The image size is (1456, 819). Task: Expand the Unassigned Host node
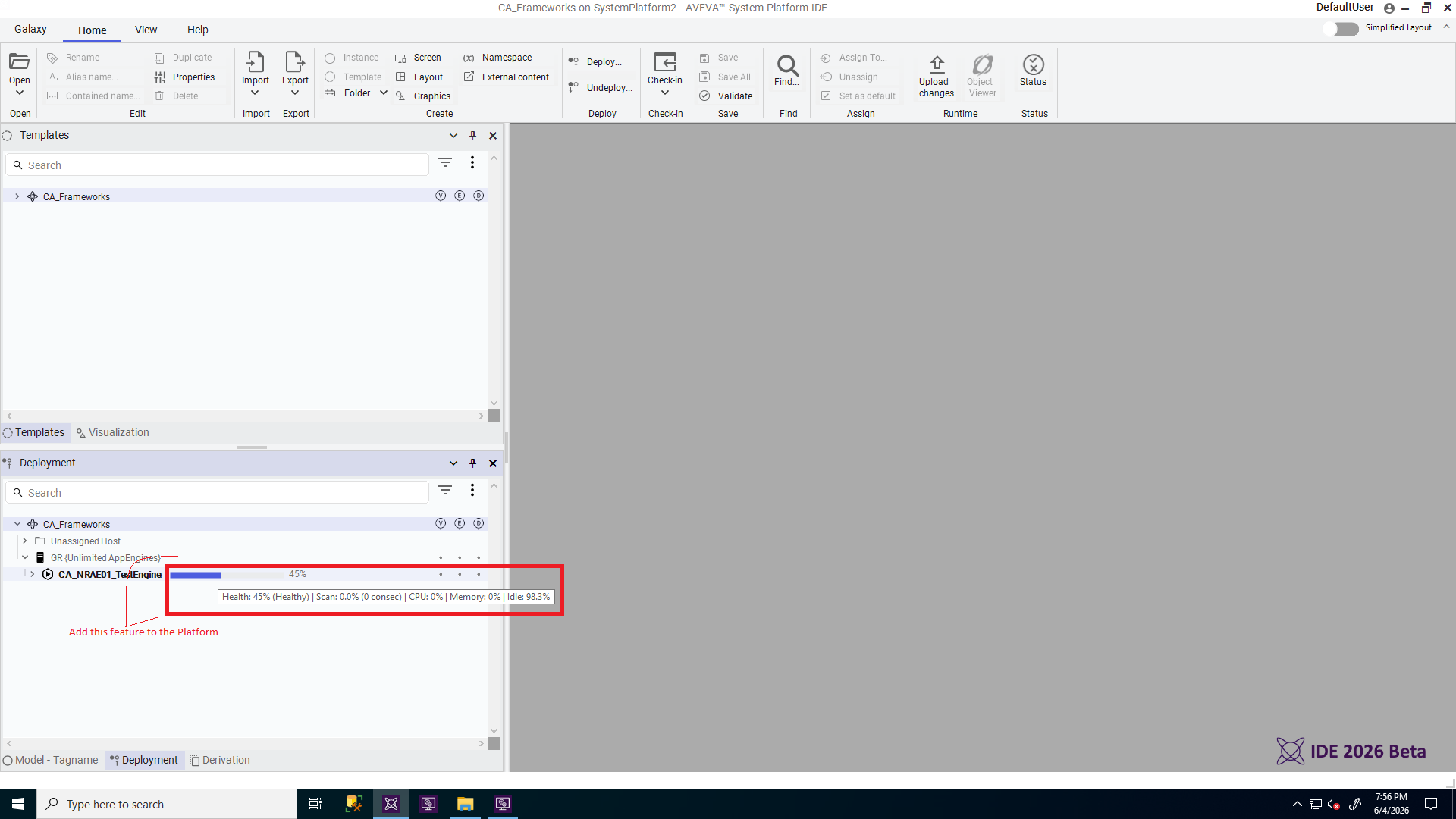[25, 541]
